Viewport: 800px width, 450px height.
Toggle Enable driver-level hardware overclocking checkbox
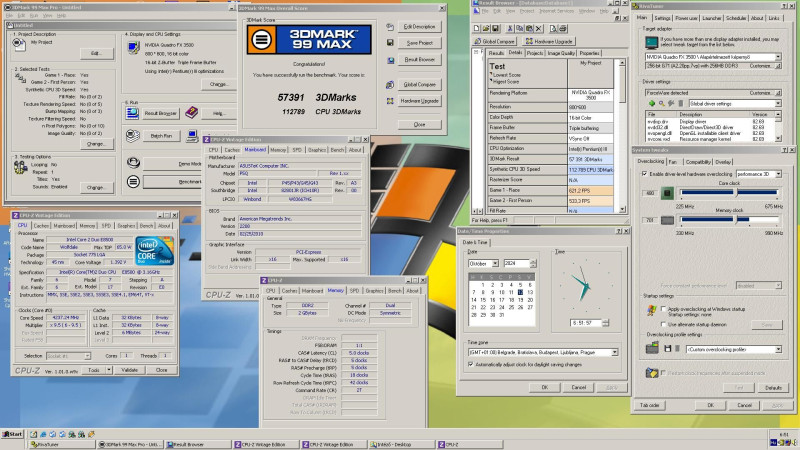(x=644, y=174)
